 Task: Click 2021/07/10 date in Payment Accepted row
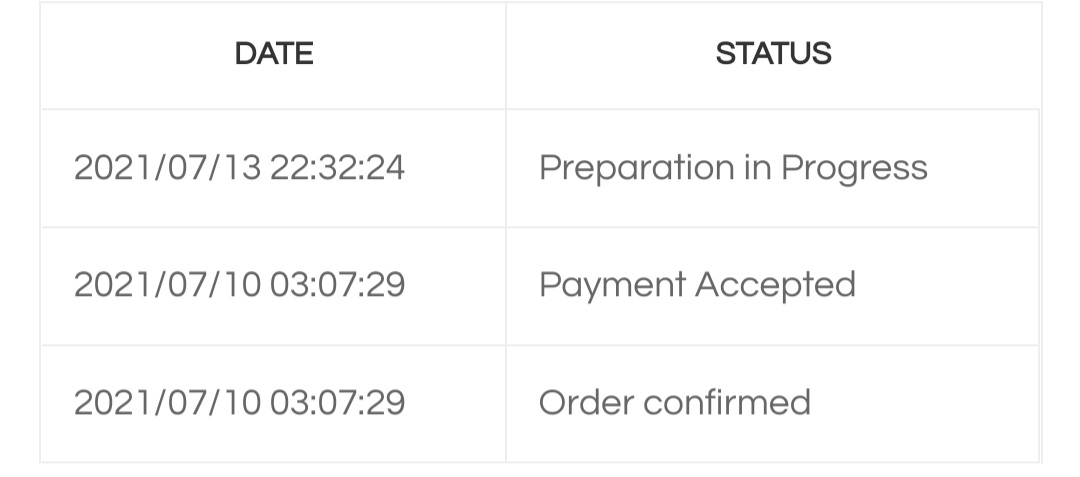(167, 285)
